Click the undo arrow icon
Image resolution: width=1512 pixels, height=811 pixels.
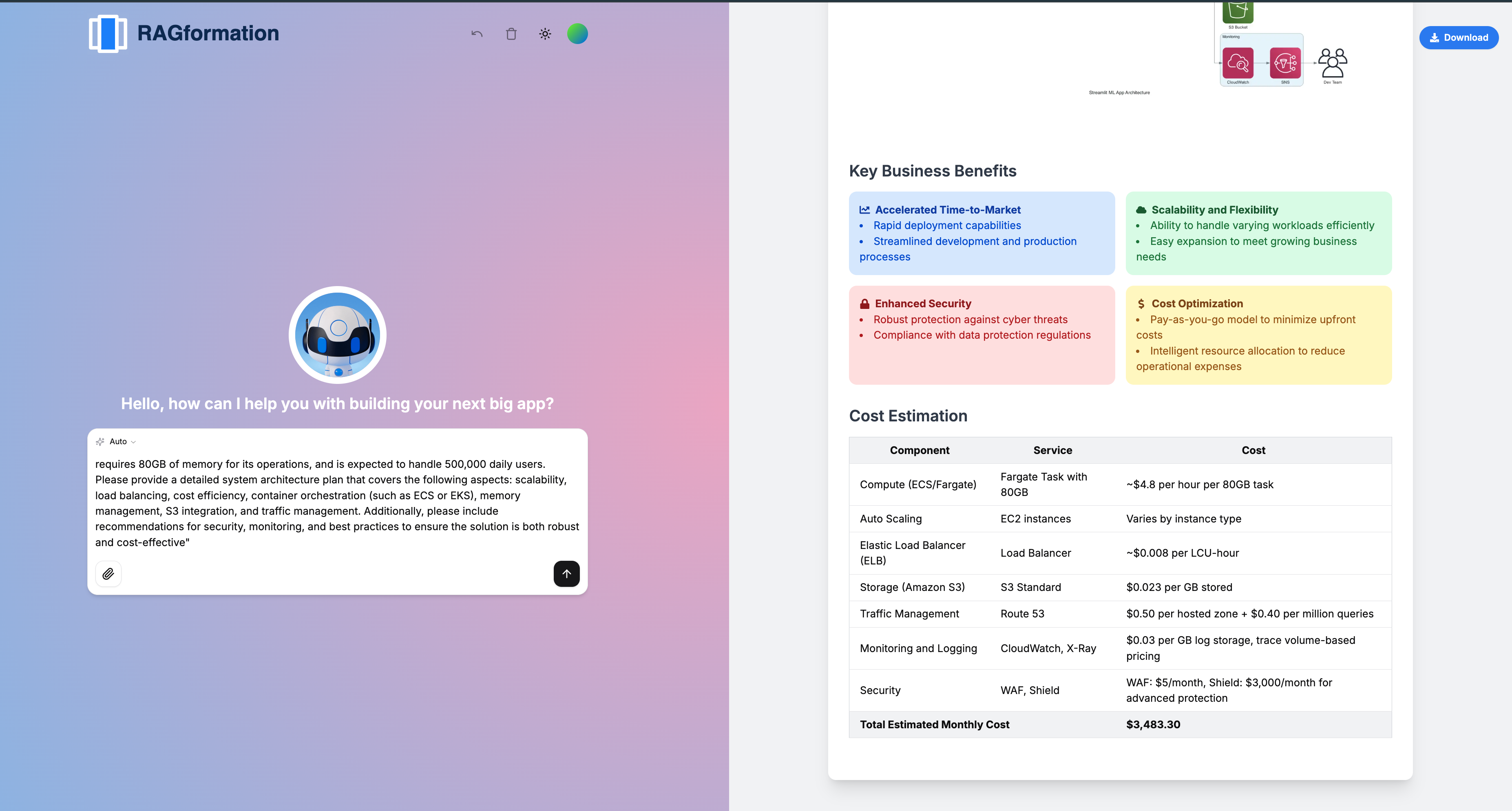coord(477,34)
